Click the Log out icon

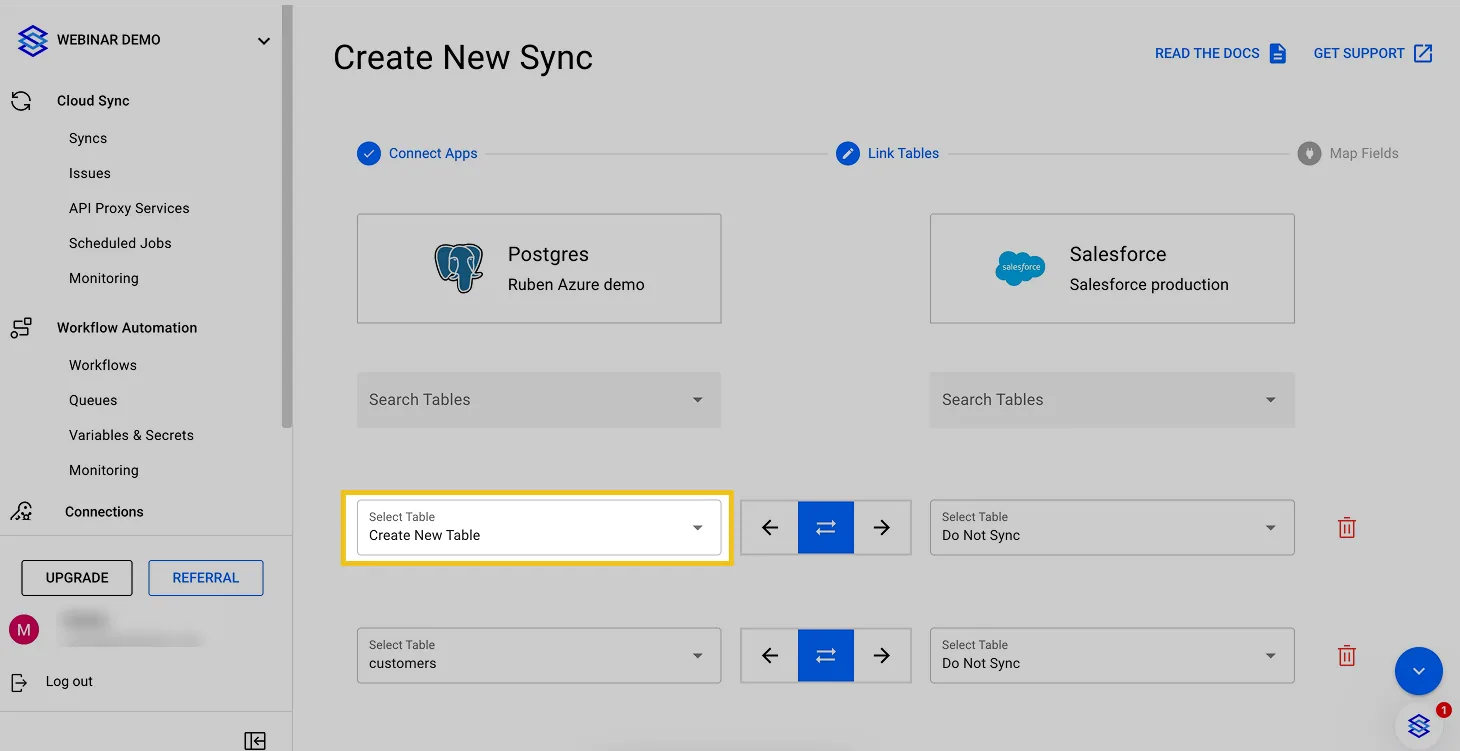click(19, 682)
